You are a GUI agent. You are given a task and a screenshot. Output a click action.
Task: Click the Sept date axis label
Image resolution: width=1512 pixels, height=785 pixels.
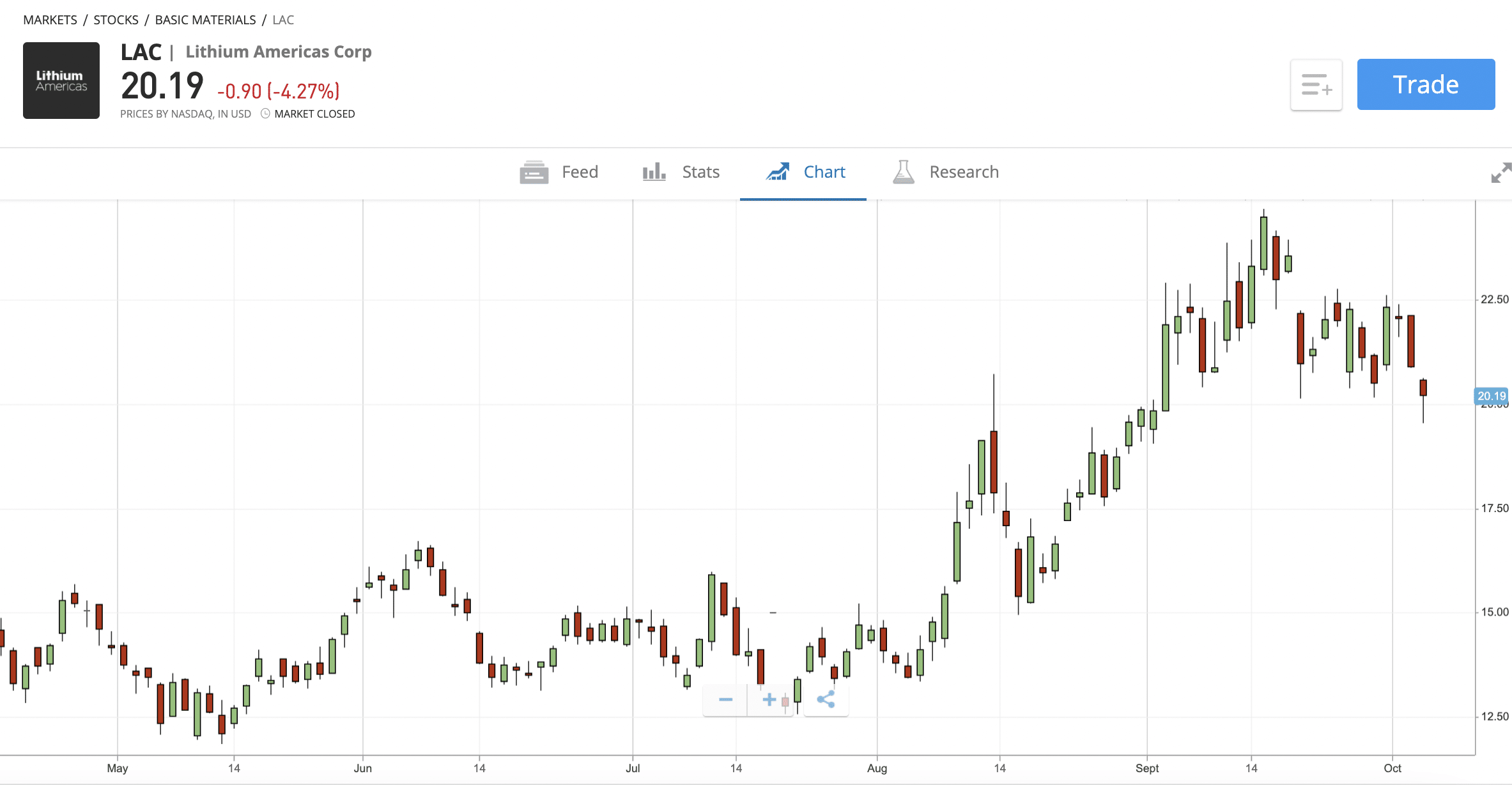pos(1147,768)
